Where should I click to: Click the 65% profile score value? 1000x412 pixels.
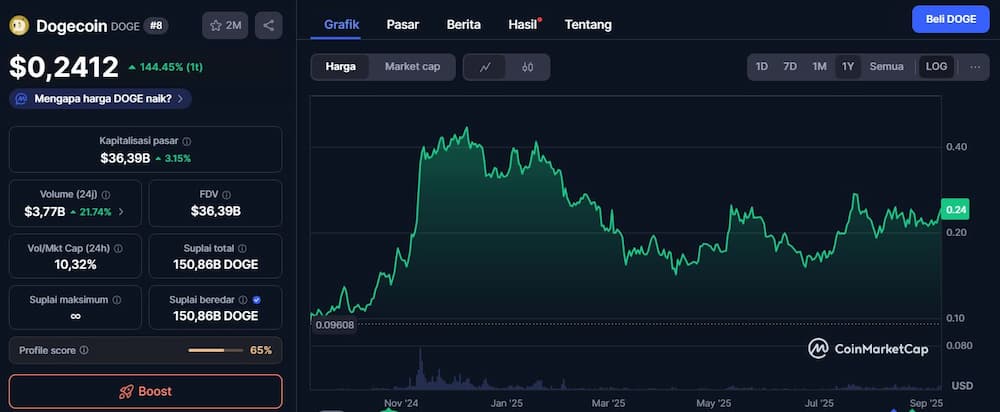coord(261,350)
